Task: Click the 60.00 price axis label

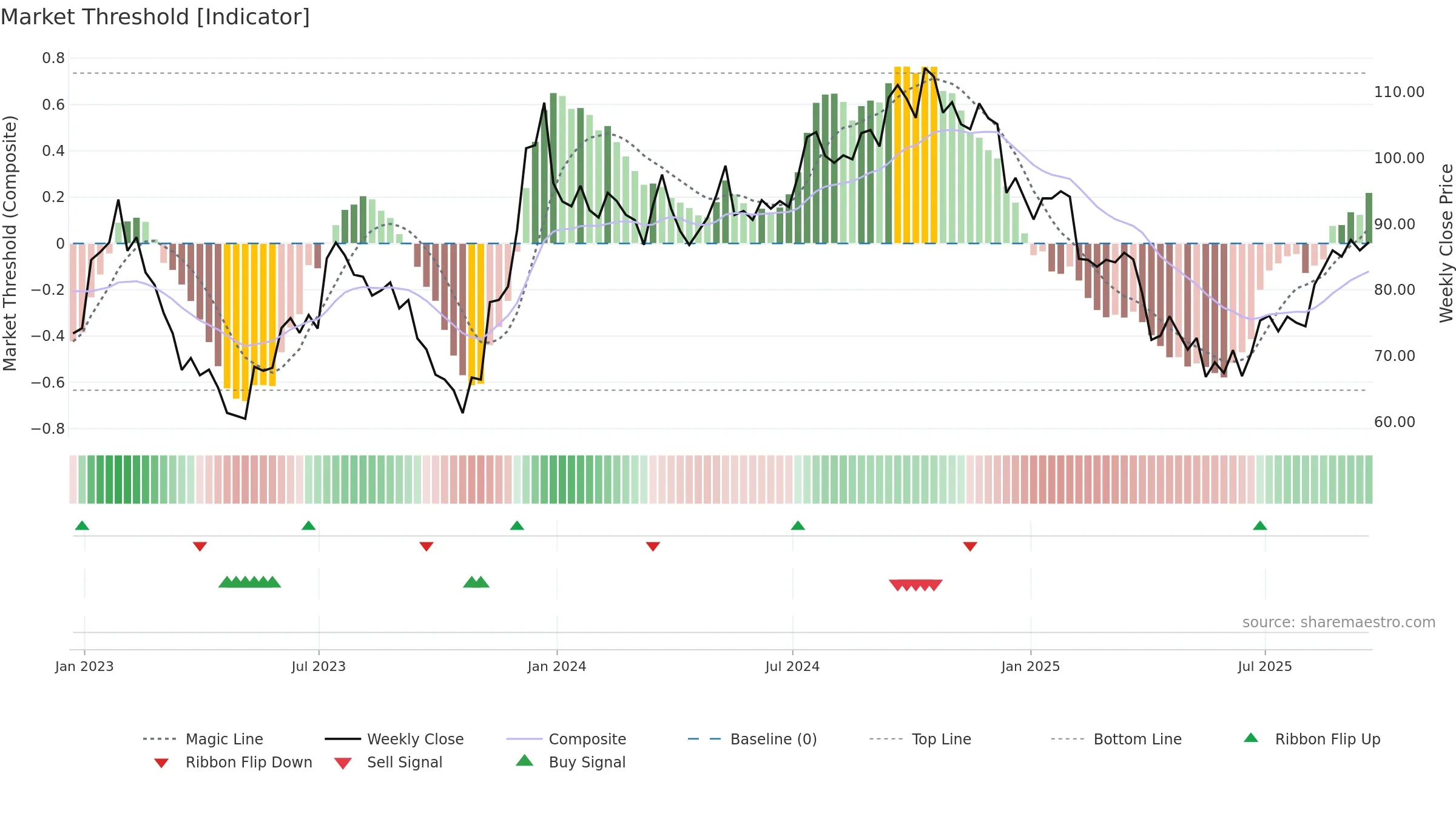Action: pos(1395,422)
